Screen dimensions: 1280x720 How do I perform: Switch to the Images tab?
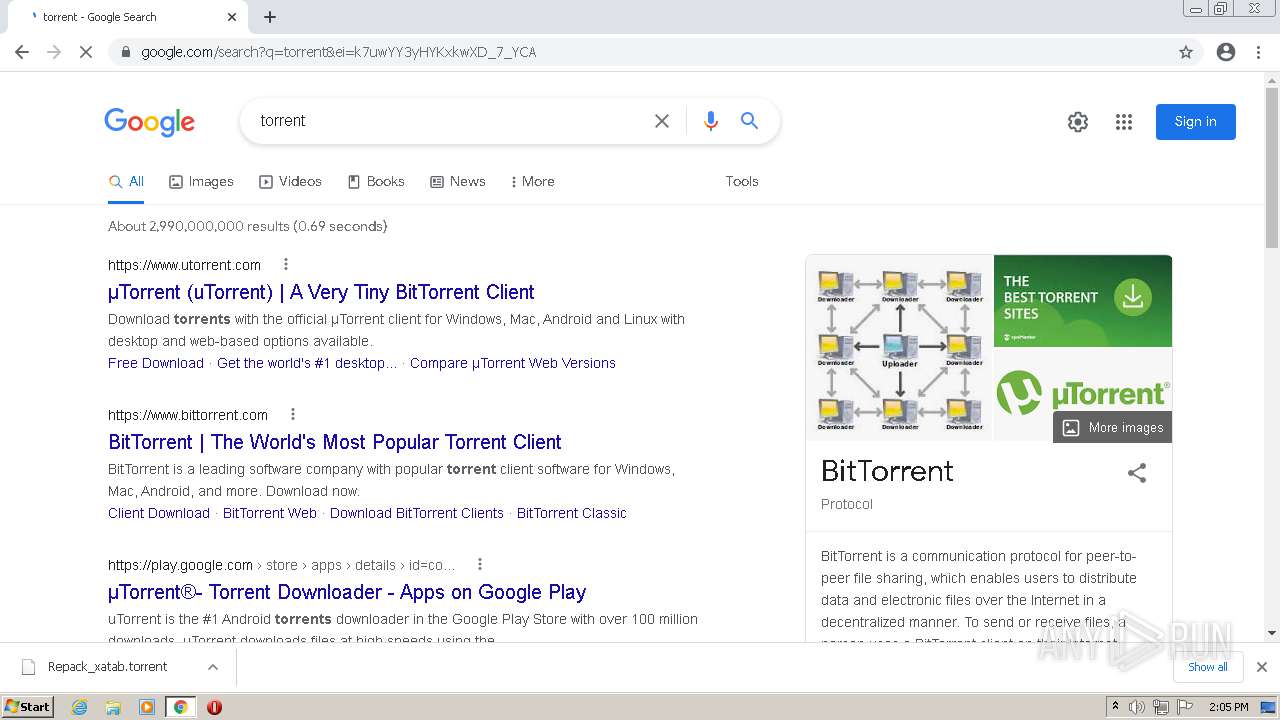coord(201,182)
